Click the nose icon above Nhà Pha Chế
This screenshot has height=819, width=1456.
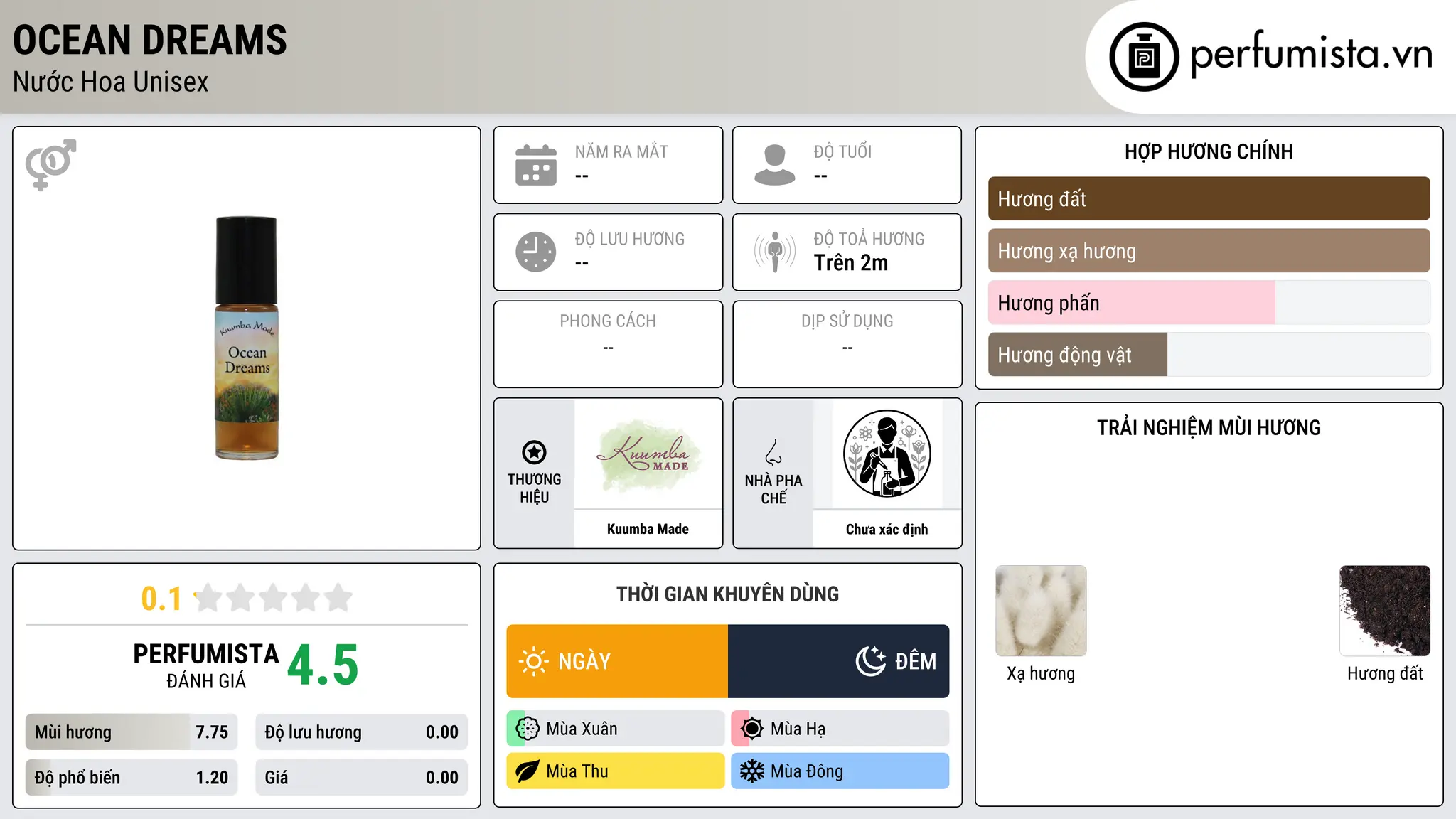(x=773, y=452)
